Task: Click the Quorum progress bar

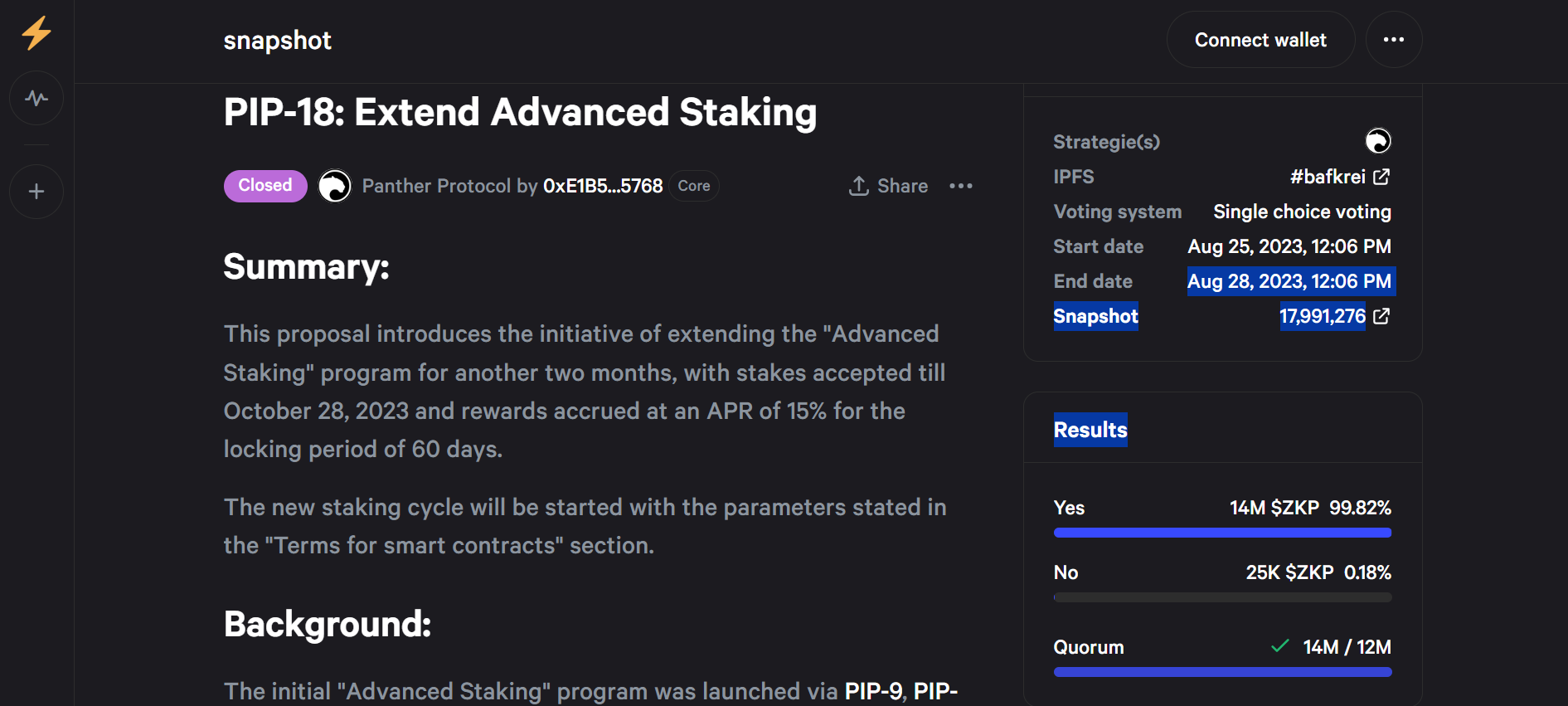Action: coord(1222,672)
